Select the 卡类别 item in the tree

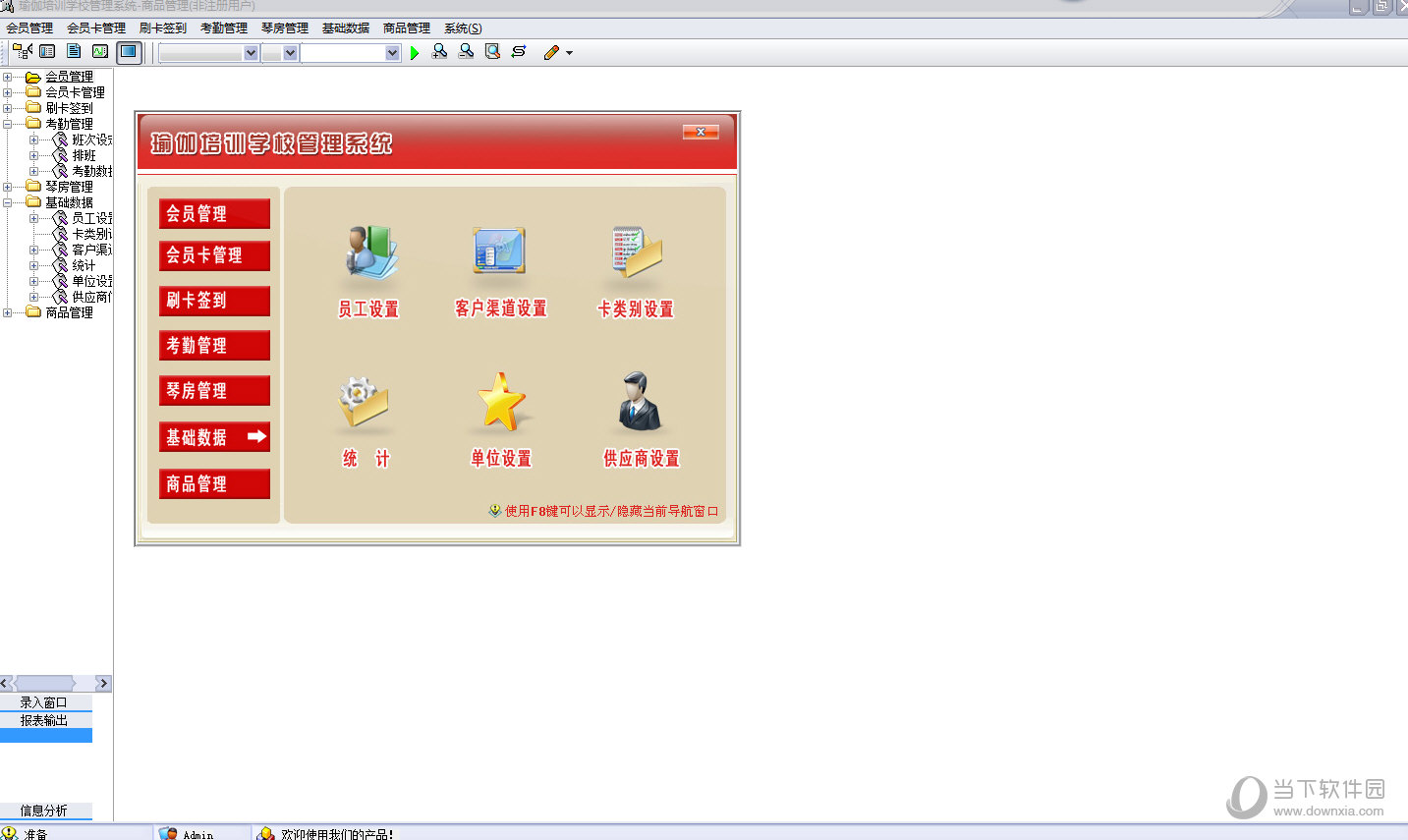pos(91,234)
